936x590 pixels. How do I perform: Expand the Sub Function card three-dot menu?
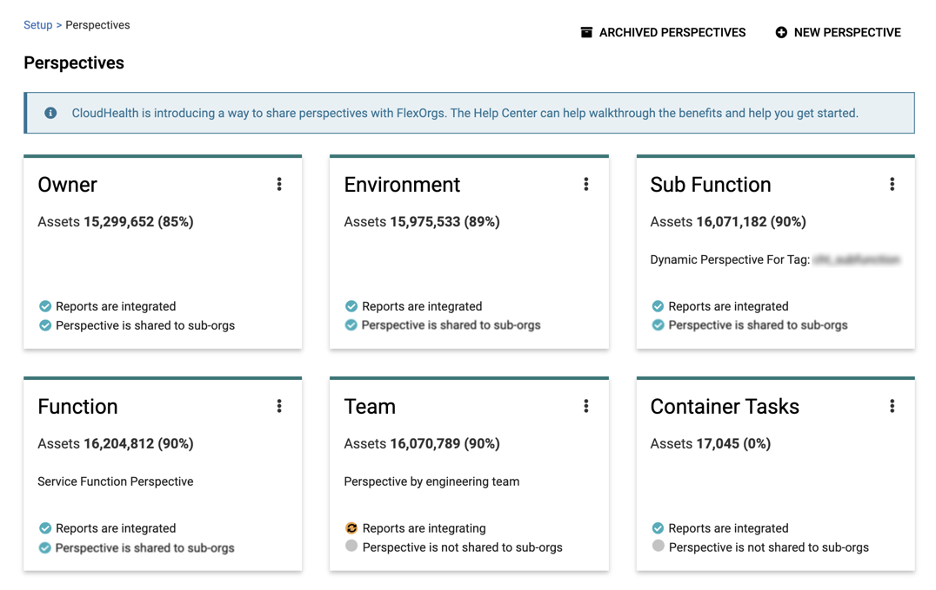coord(892,184)
